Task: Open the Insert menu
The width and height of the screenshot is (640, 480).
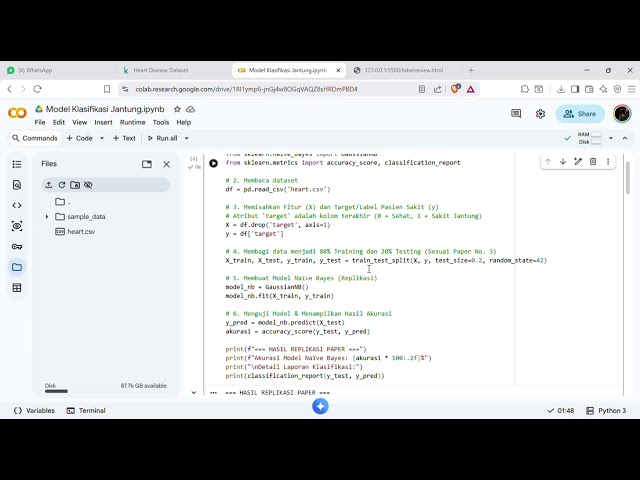Action: coord(103,122)
